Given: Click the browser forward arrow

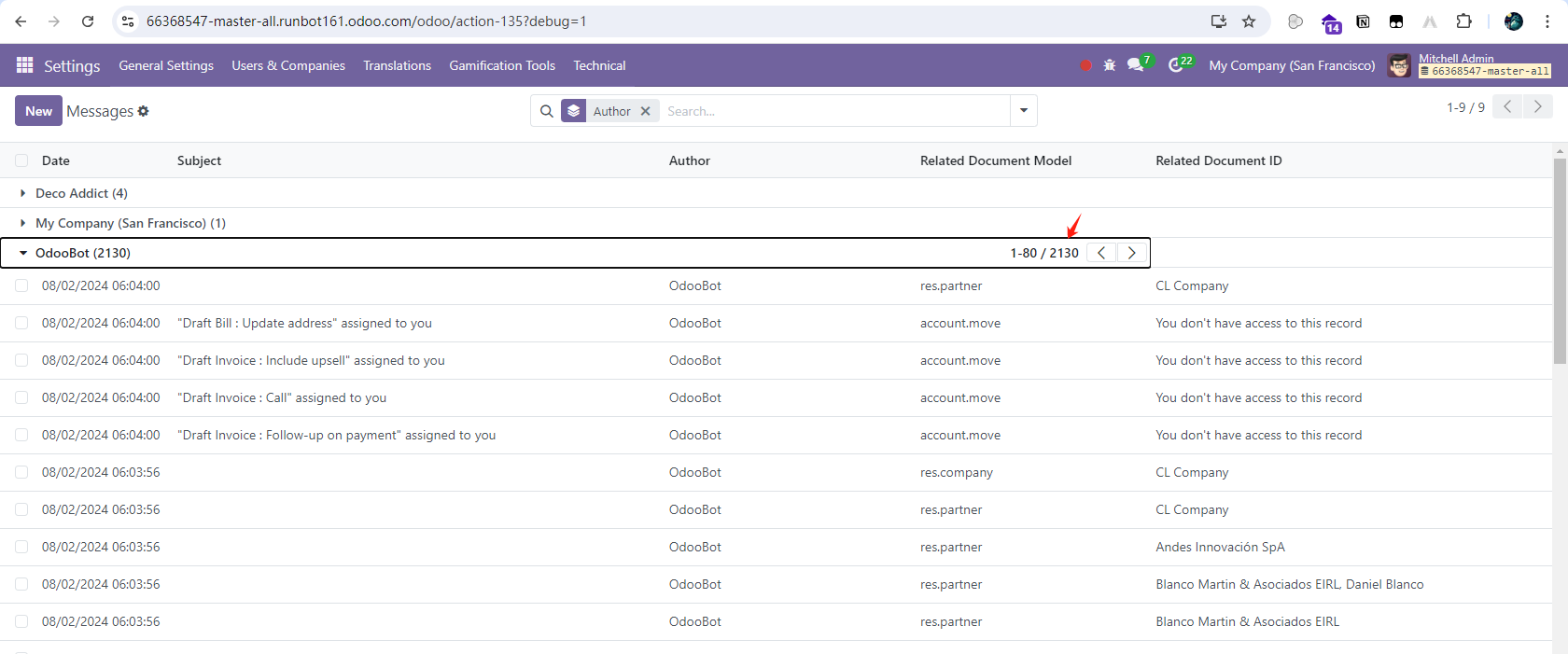Looking at the screenshot, I should pos(54,21).
